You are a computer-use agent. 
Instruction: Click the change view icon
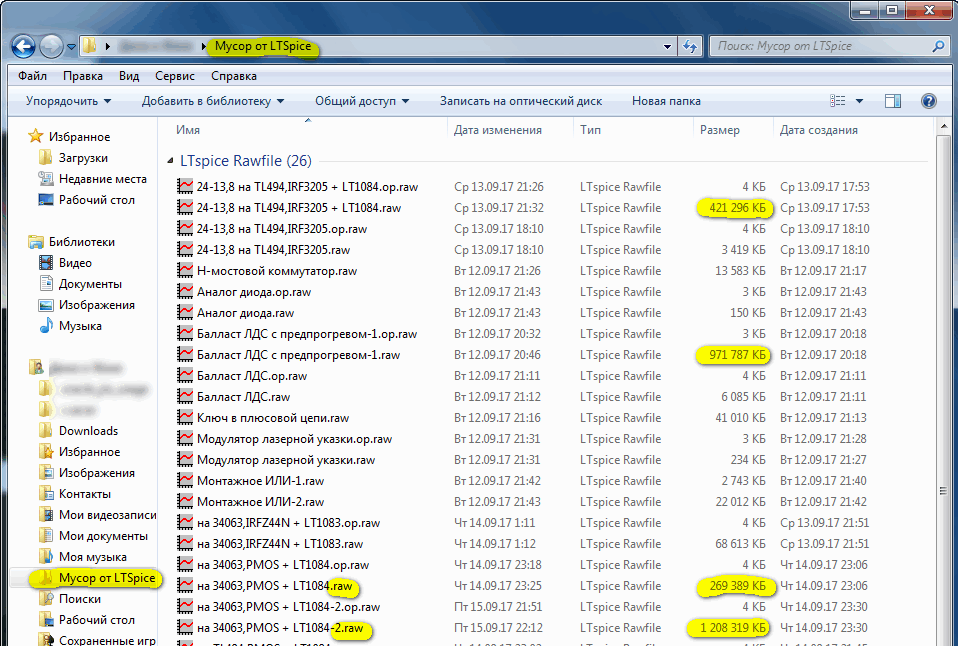click(838, 101)
